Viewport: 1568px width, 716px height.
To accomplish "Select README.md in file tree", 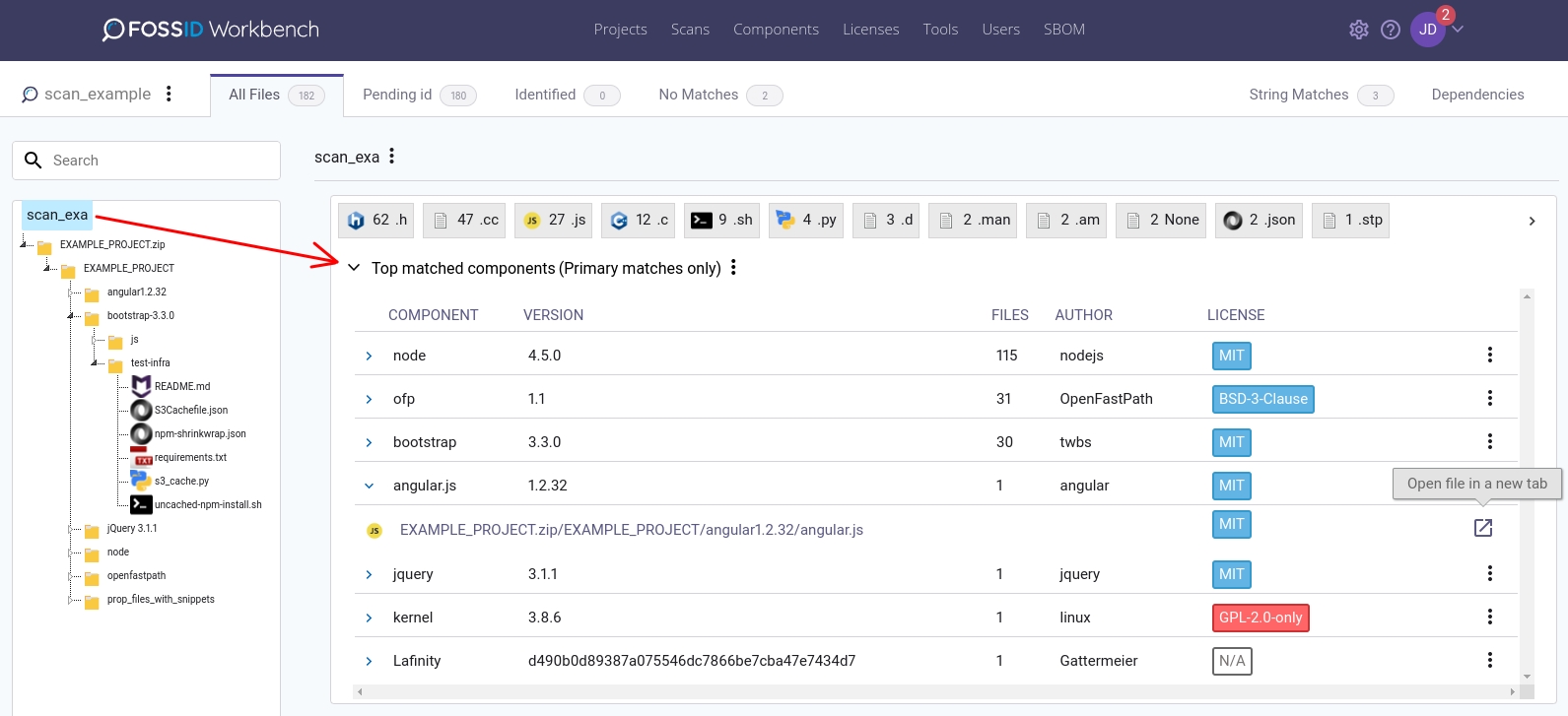I will [182, 386].
